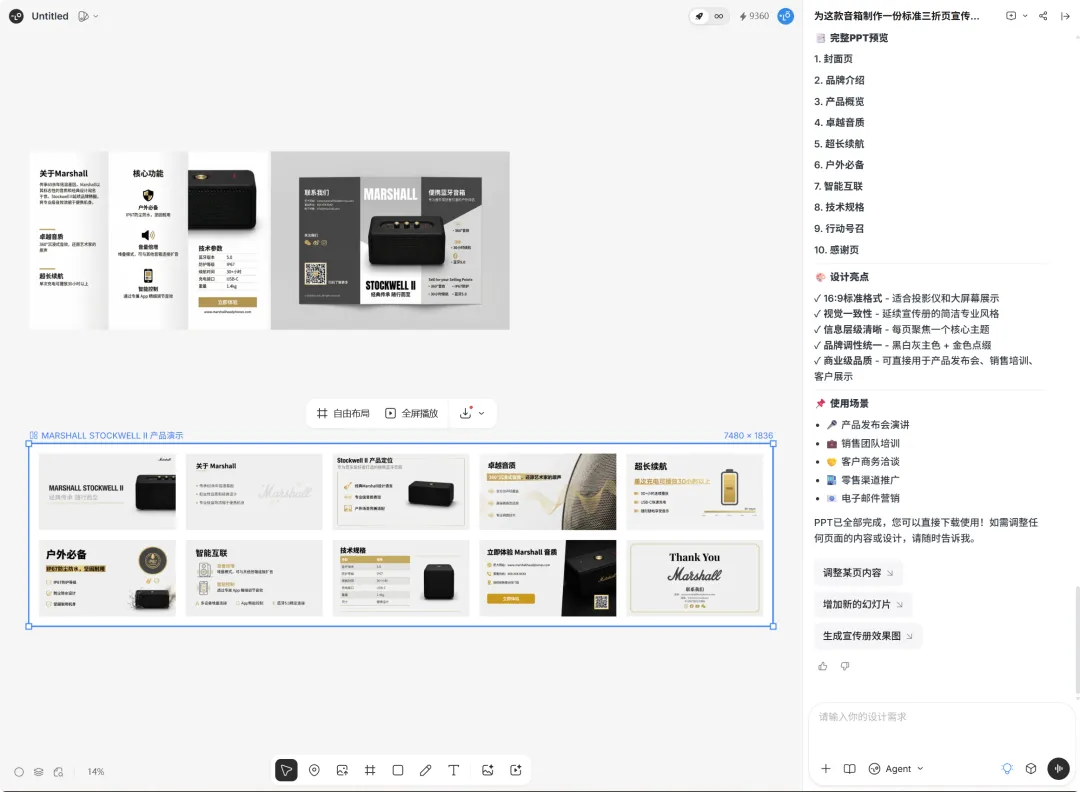Select the 关于 Marshall slide thumbnail
The image size is (1080, 792).
254,492
